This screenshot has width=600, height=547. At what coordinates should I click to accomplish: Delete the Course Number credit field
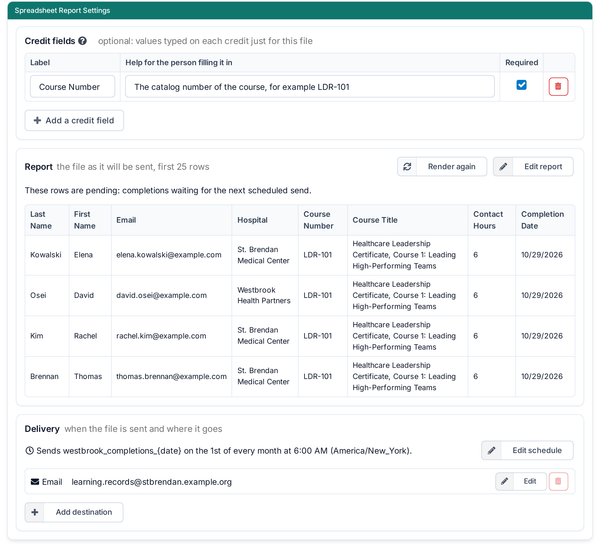click(x=558, y=87)
